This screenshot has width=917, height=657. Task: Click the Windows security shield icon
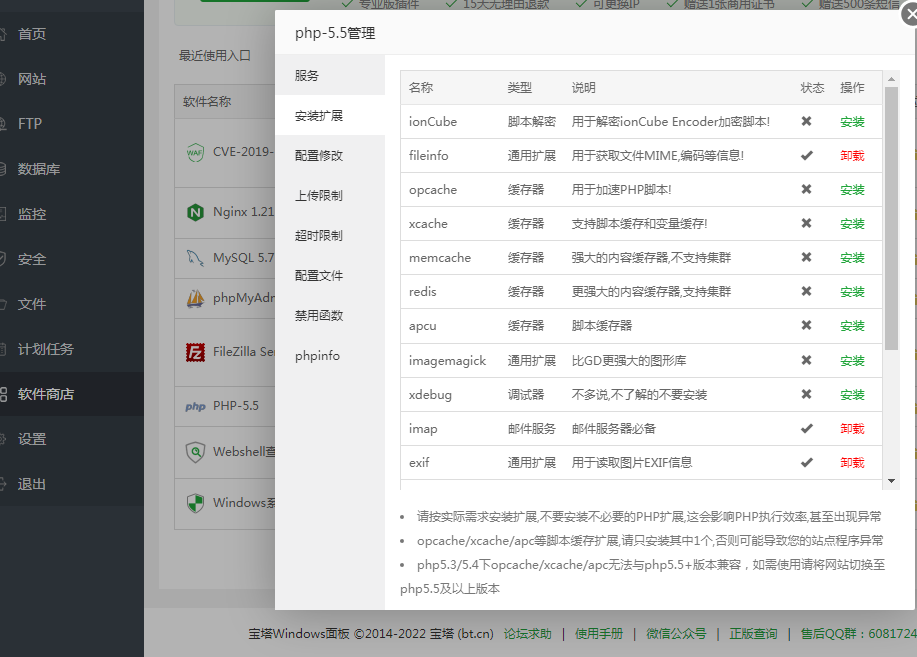195,503
